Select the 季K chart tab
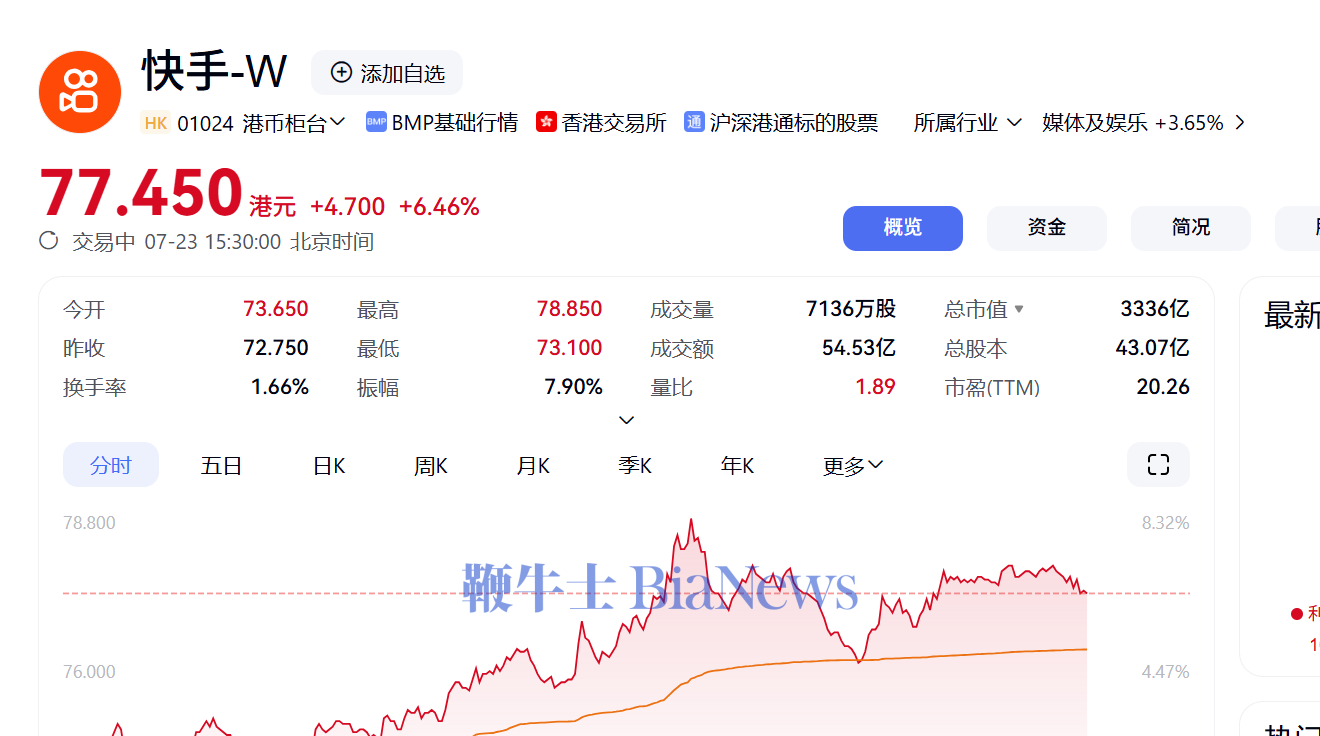 click(x=635, y=465)
